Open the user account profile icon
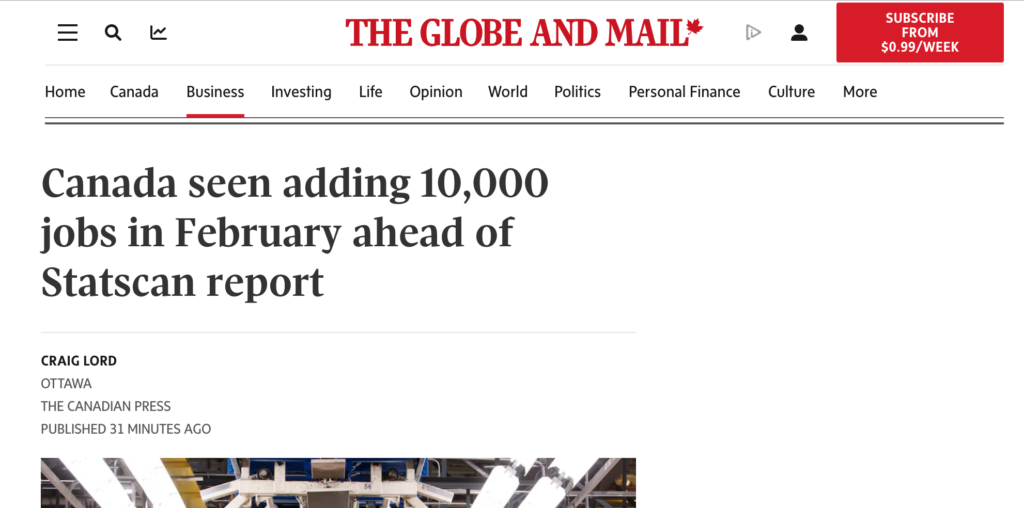The image size is (1024, 508). tap(799, 33)
